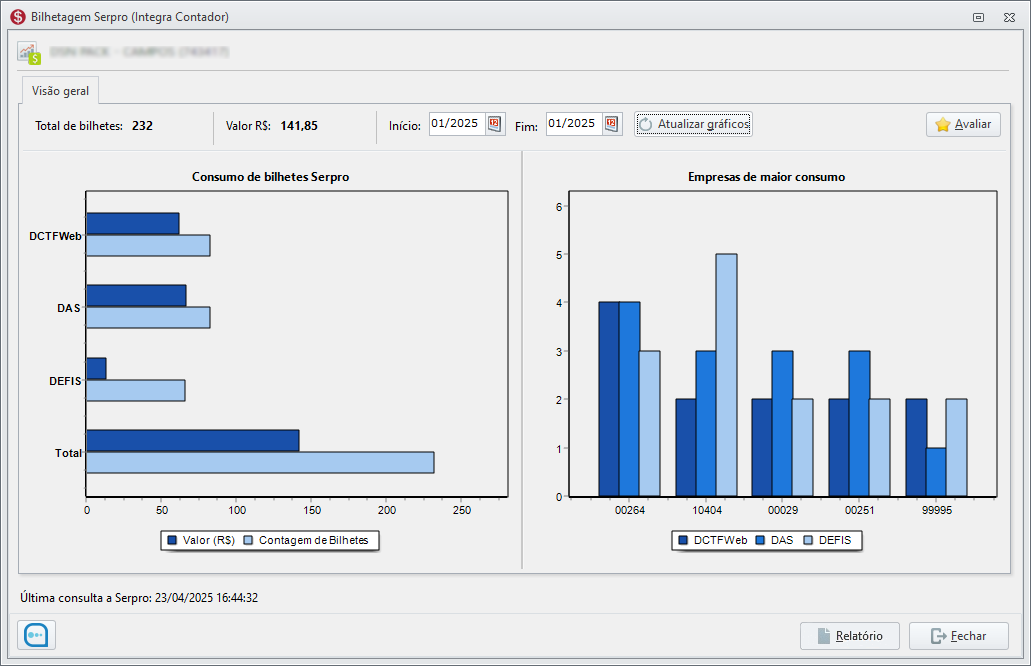Click the DCTFWeb bar for company 00264
The width and height of the screenshot is (1031, 666).
click(x=609, y=399)
